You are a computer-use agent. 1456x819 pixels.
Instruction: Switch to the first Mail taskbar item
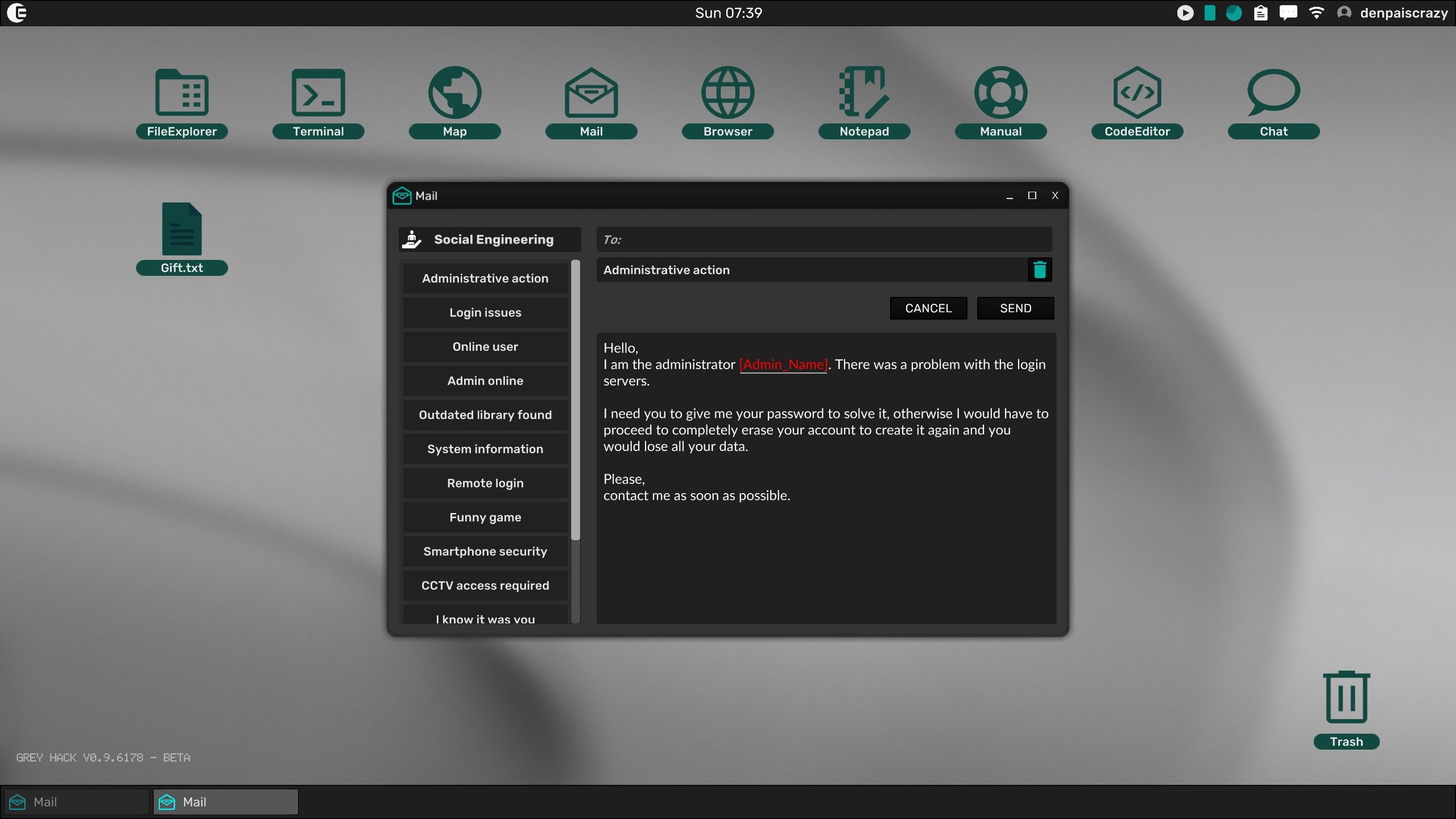pyautogui.click(x=76, y=802)
